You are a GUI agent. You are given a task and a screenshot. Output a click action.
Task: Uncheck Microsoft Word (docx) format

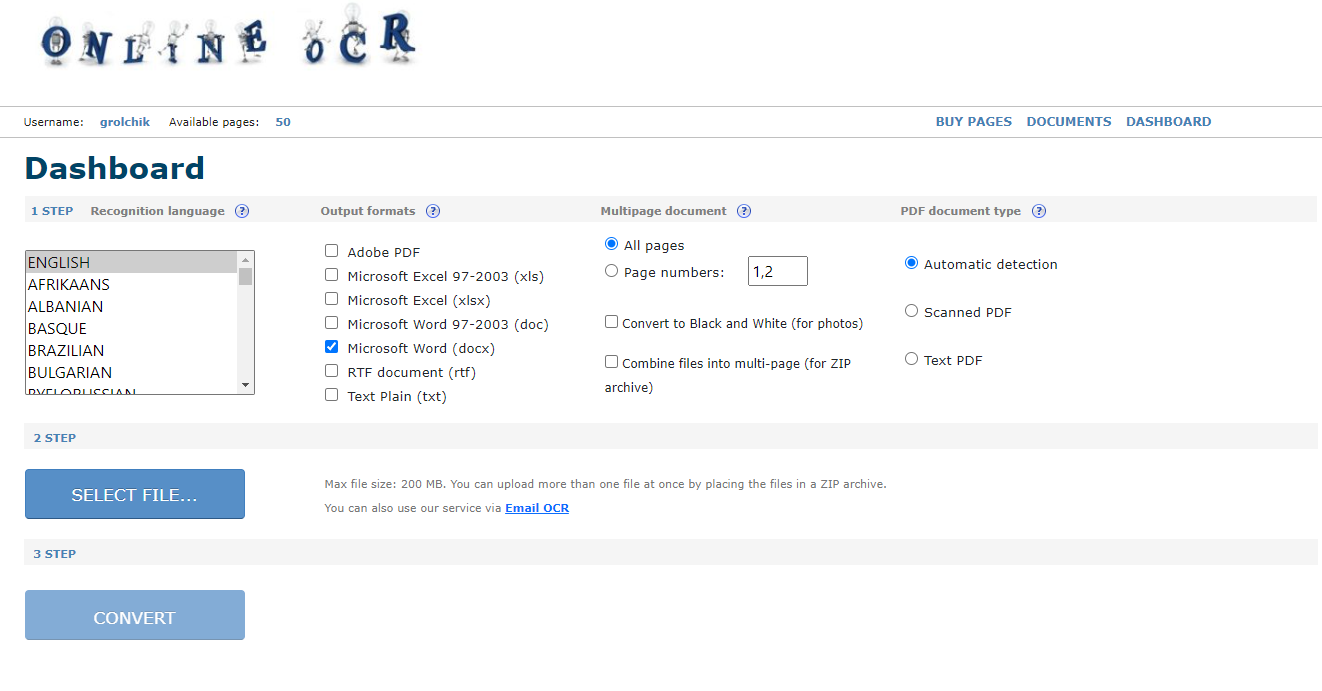pos(331,347)
